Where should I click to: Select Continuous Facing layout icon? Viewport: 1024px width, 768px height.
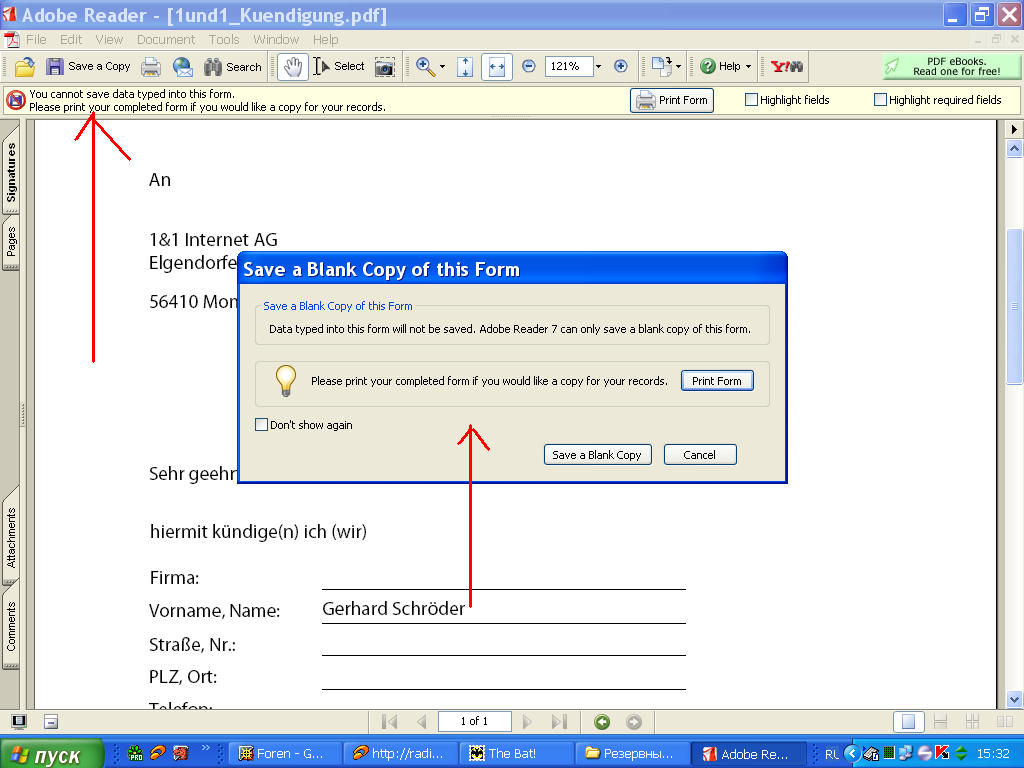tap(972, 722)
